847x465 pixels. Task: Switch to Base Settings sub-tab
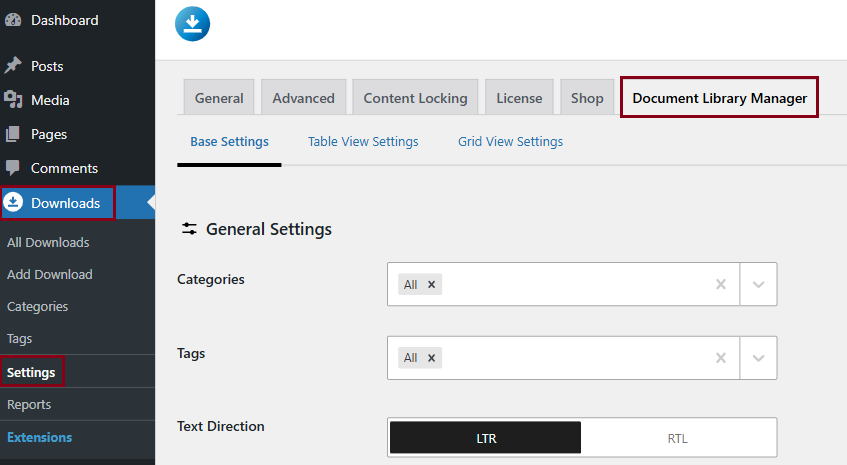pyautogui.click(x=229, y=141)
